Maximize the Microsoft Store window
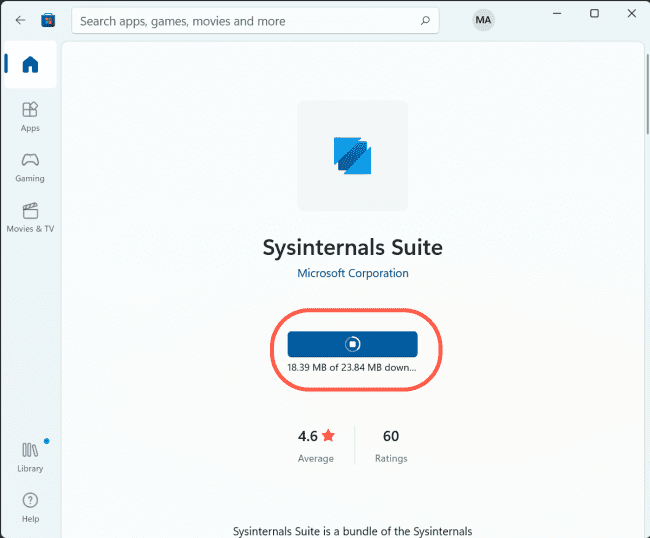This screenshot has width=650, height=538. (x=594, y=14)
